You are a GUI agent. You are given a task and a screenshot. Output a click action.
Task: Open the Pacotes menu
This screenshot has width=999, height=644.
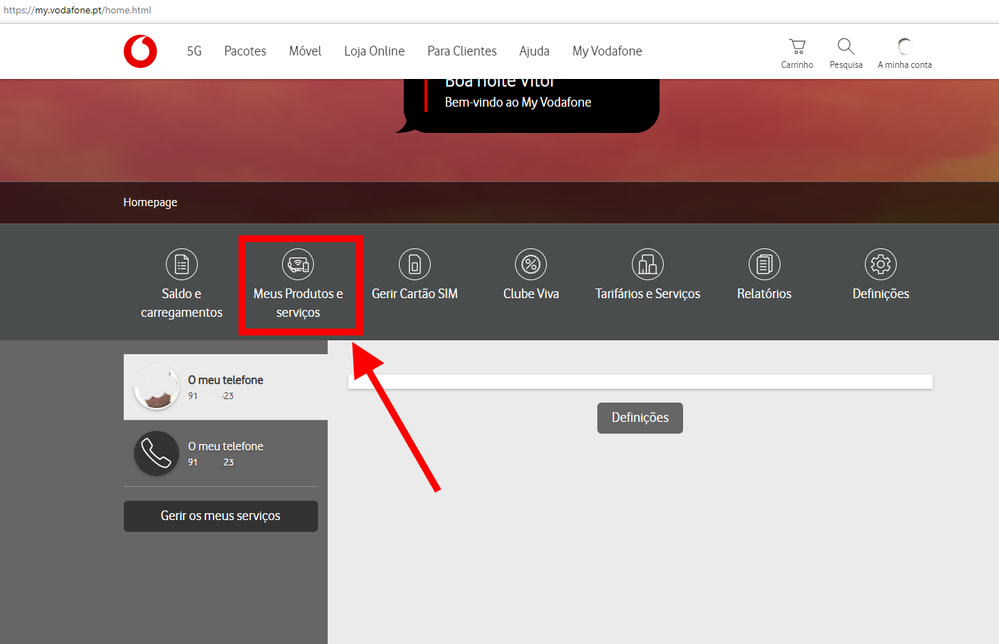click(x=245, y=51)
